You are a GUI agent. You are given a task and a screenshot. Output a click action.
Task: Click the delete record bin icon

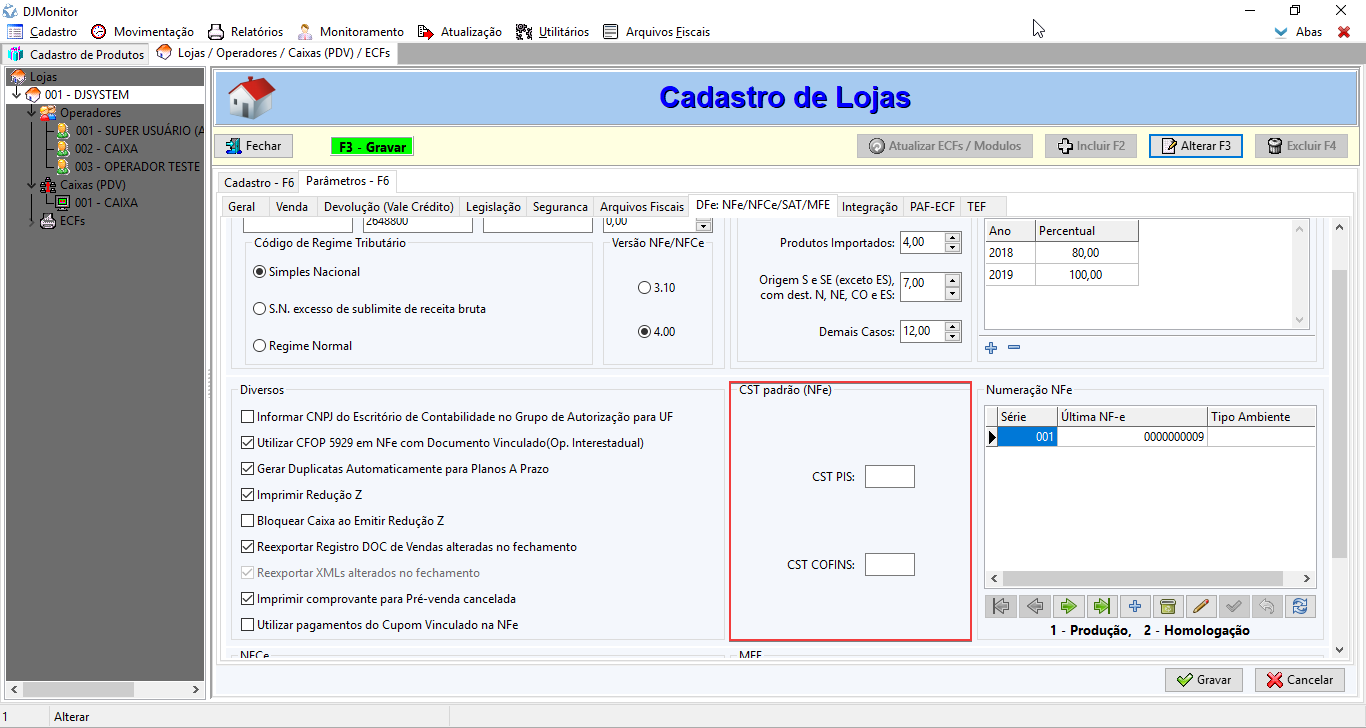(1167, 606)
